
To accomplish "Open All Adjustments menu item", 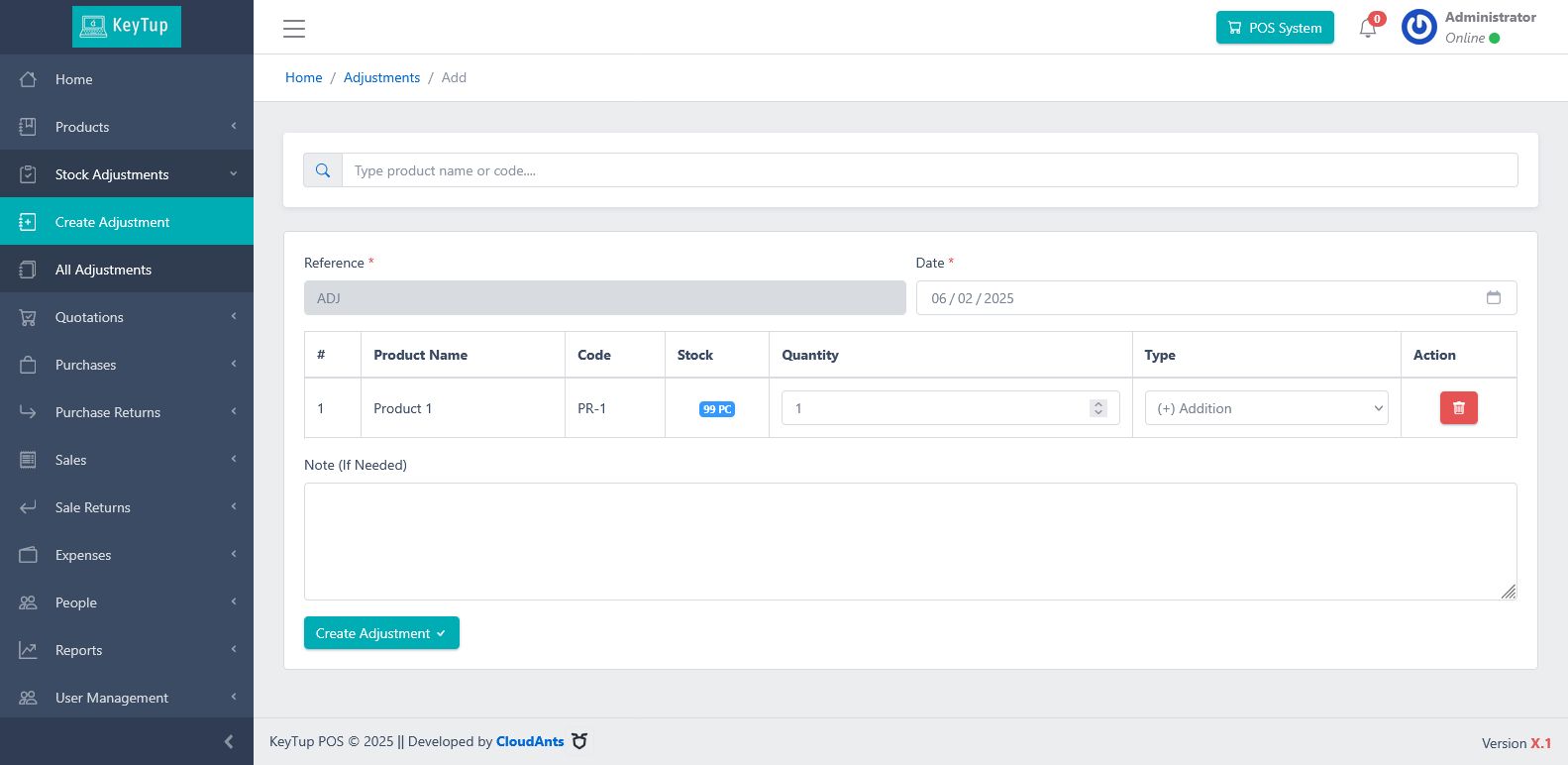I will pyautogui.click(x=127, y=270).
